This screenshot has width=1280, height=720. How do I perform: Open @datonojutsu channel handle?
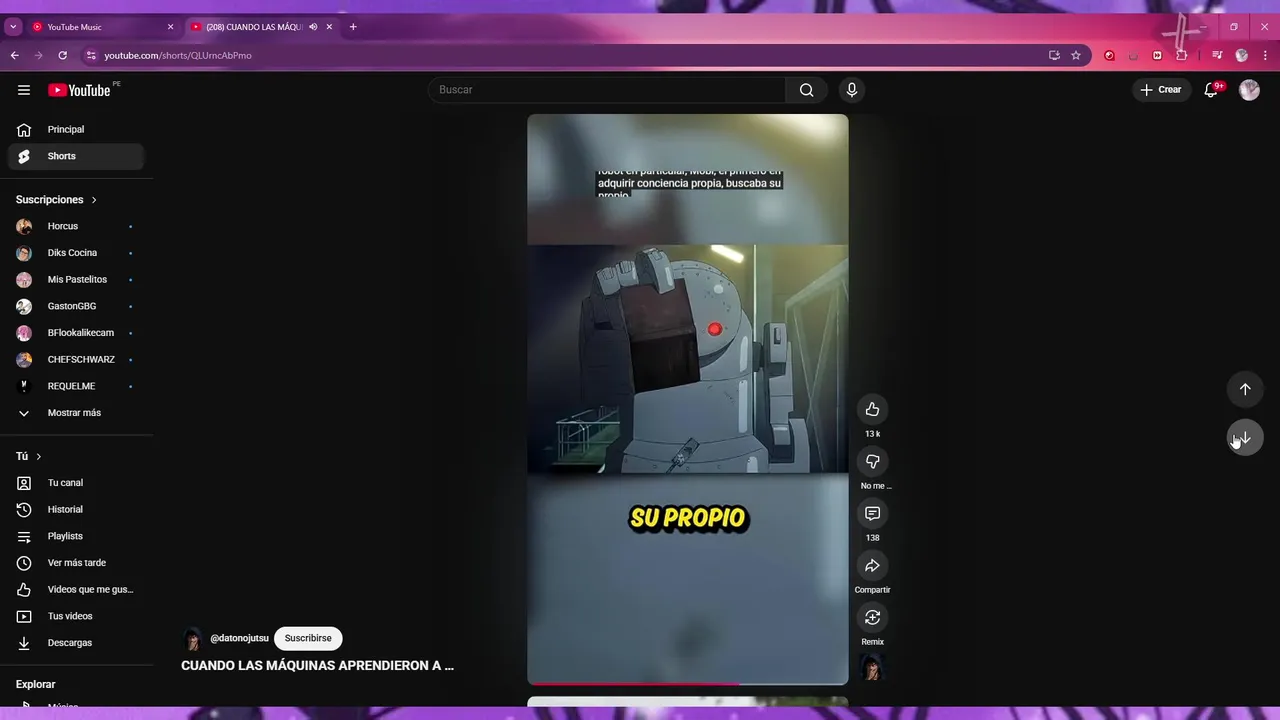point(239,638)
